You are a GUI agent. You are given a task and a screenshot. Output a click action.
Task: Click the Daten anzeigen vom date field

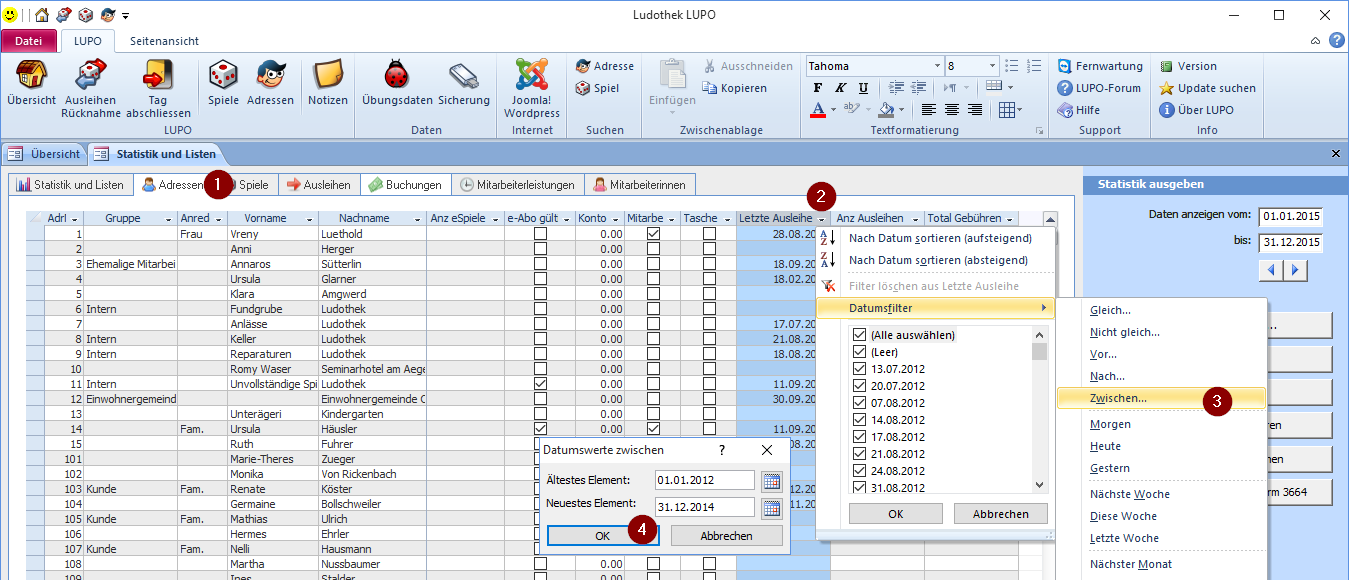tap(1290, 216)
